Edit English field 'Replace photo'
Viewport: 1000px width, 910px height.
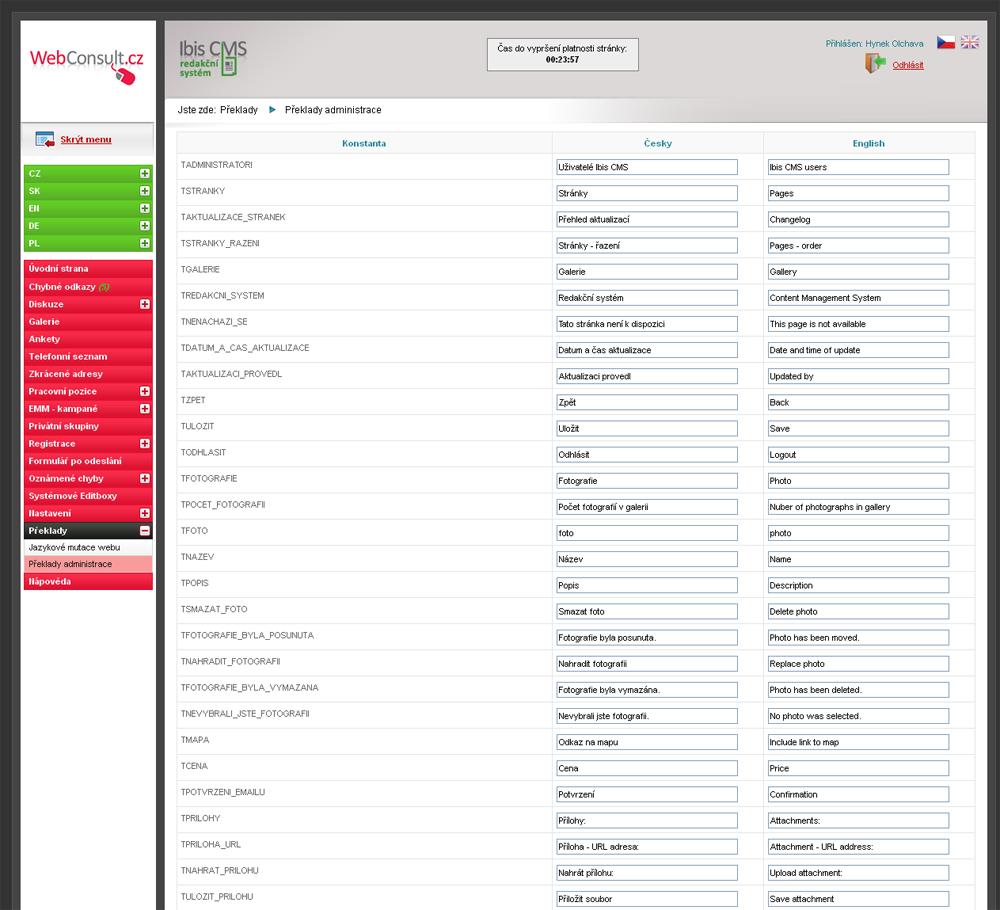[x=858, y=664]
